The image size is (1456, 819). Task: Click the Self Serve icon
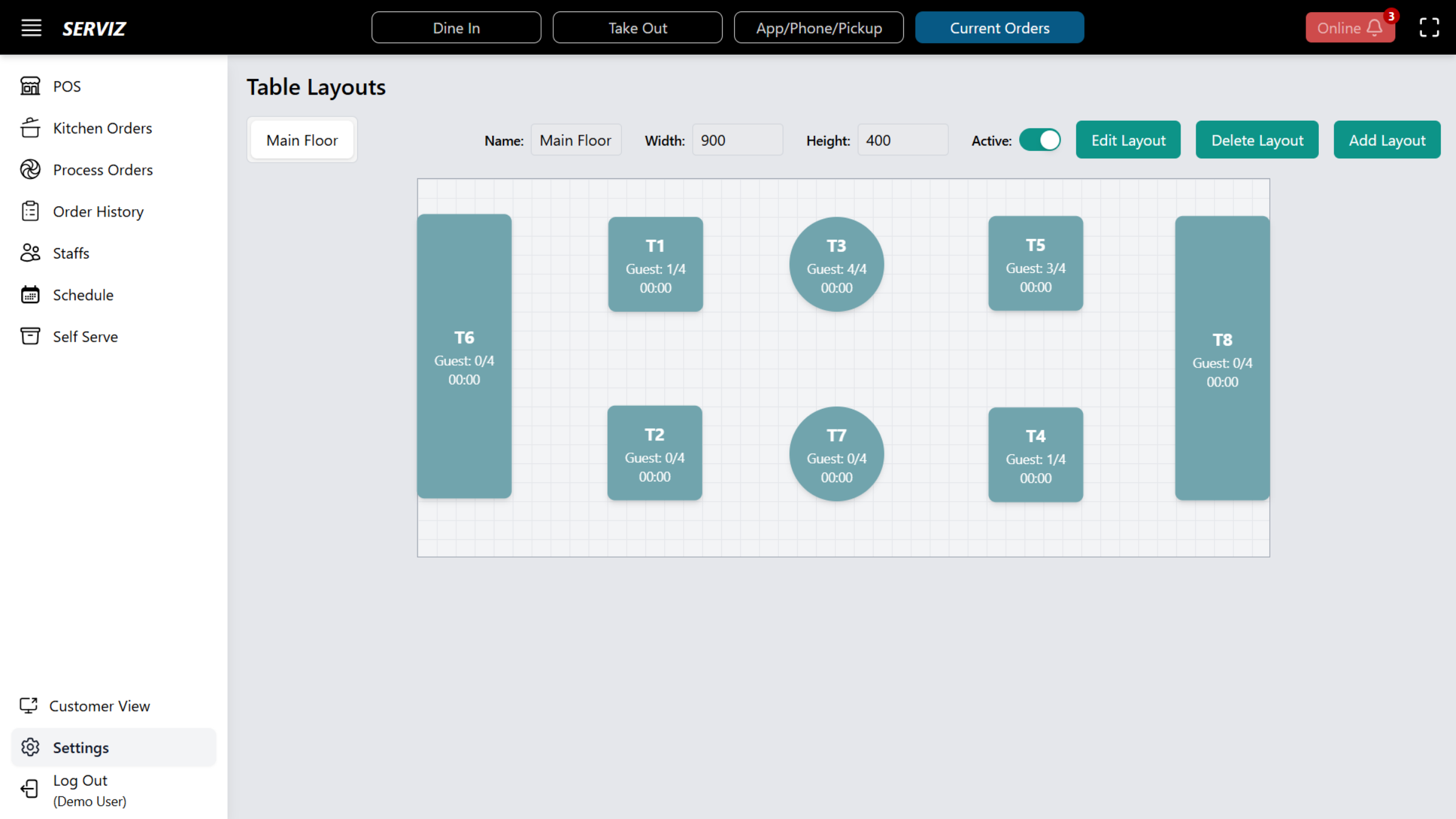pyautogui.click(x=30, y=336)
